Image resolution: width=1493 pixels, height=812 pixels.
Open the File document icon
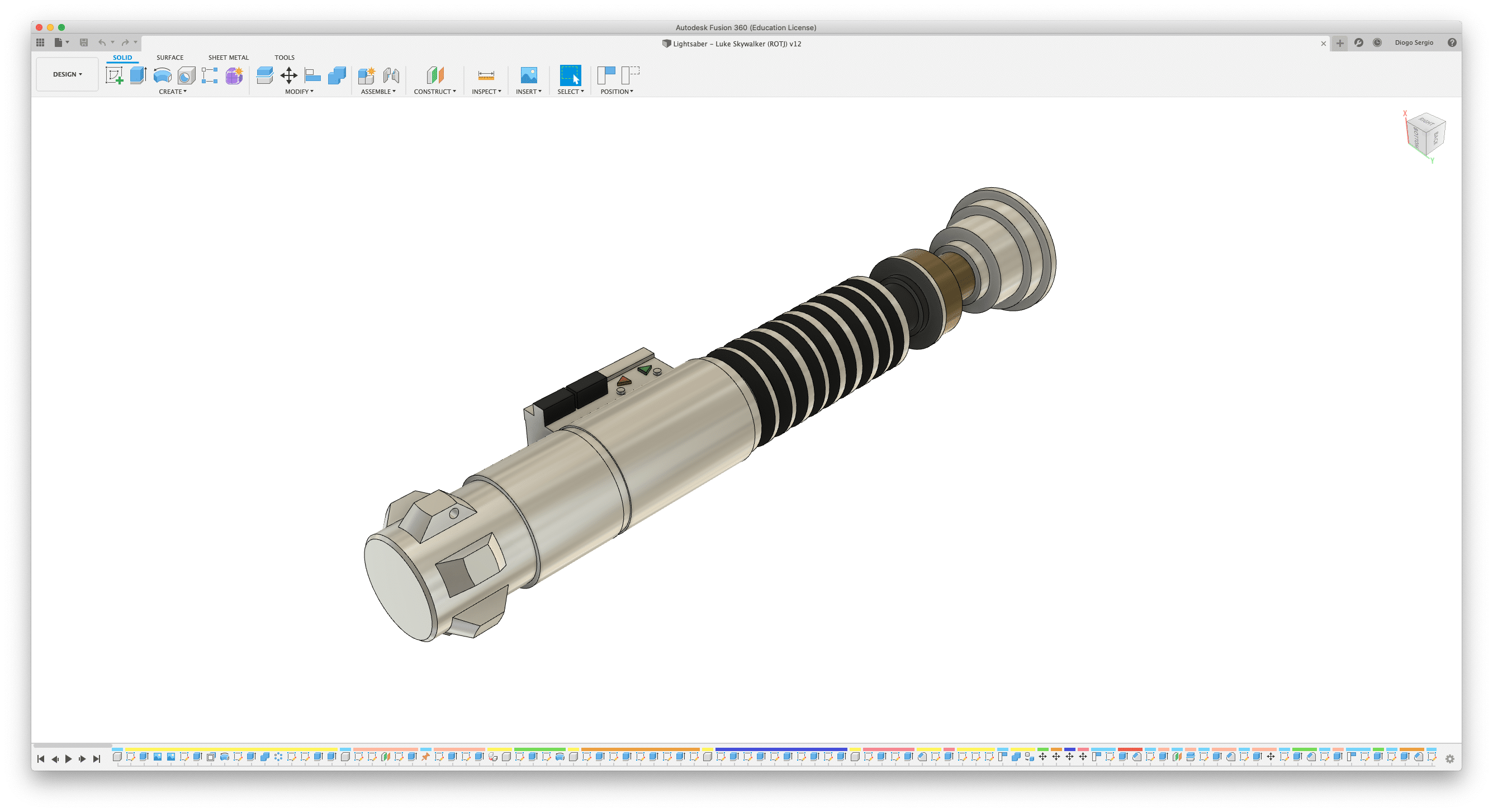[x=58, y=42]
